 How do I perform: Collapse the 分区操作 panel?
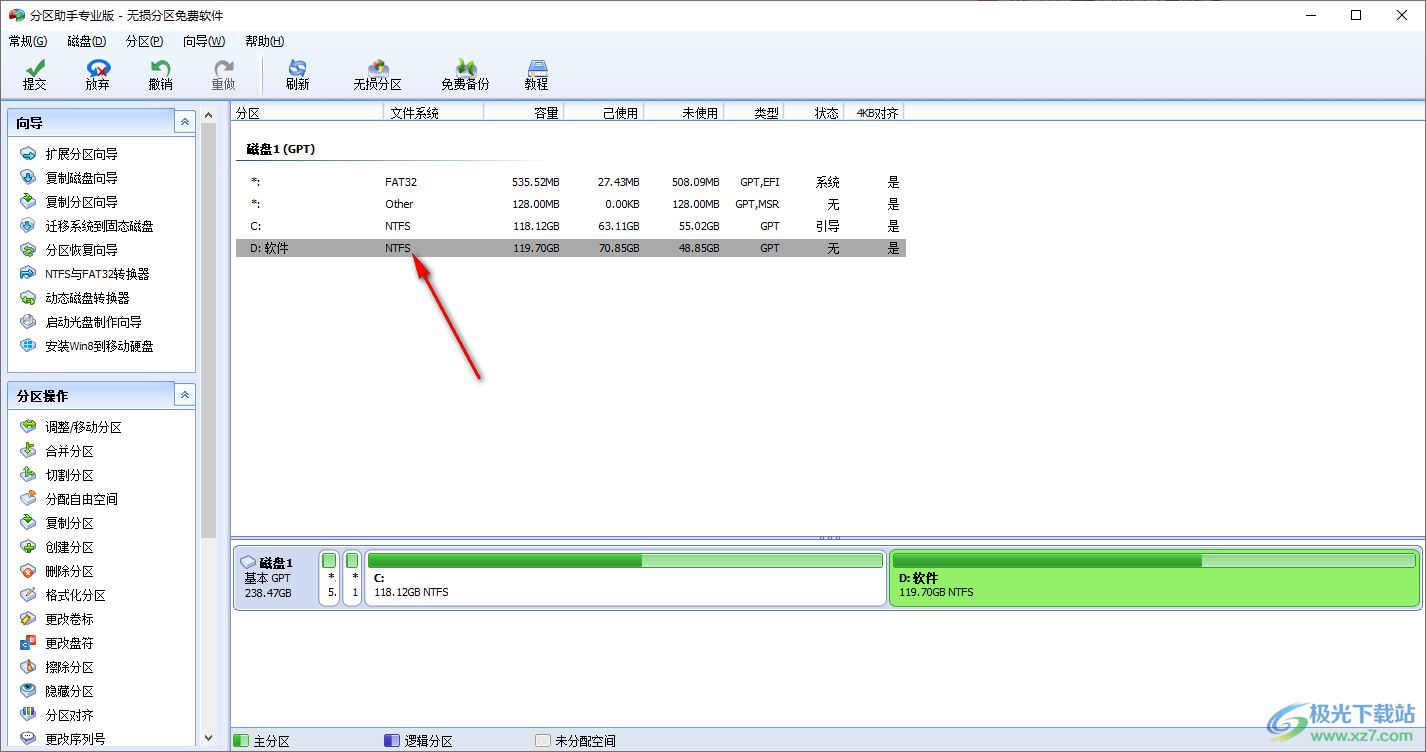coord(185,395)
